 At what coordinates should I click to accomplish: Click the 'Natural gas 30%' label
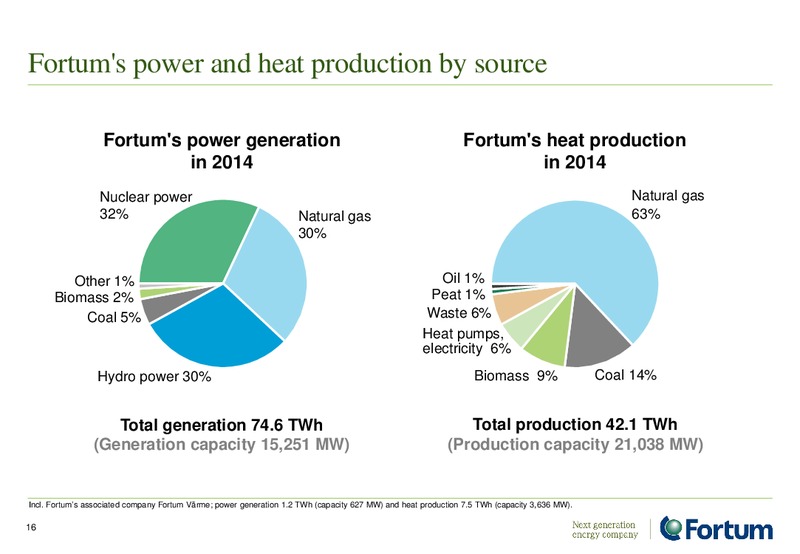(335, 224)
